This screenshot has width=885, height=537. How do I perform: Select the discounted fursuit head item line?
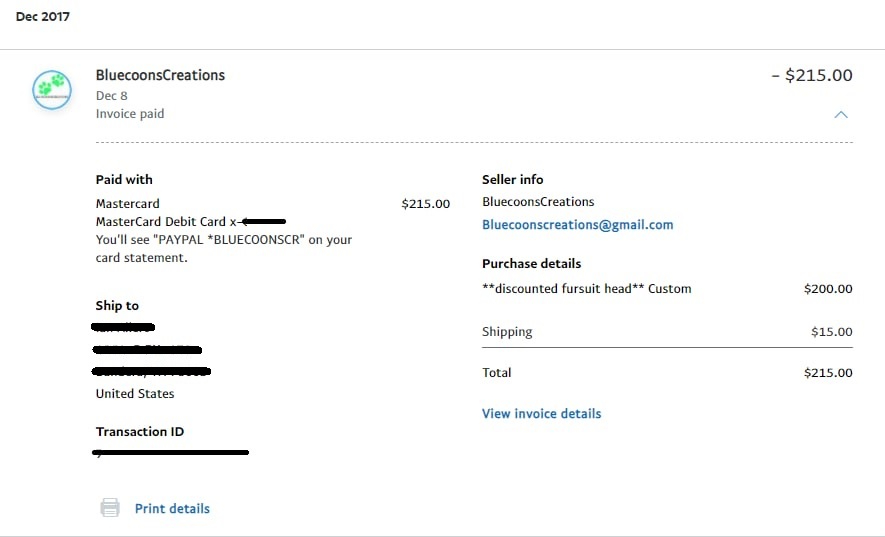coord(667,289)
